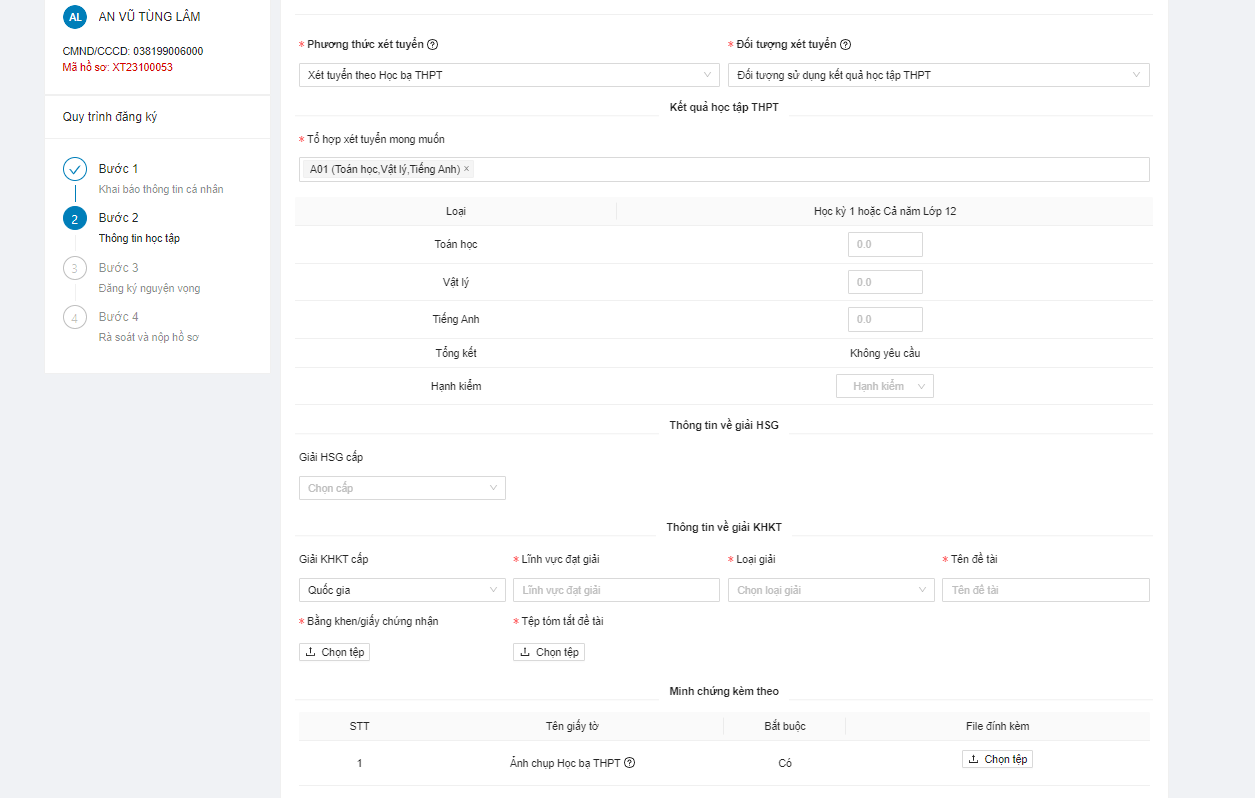Click help icon next to Phương thức xét tuyển
This screenshot has width=1255, height=798.
click(433, 45)
